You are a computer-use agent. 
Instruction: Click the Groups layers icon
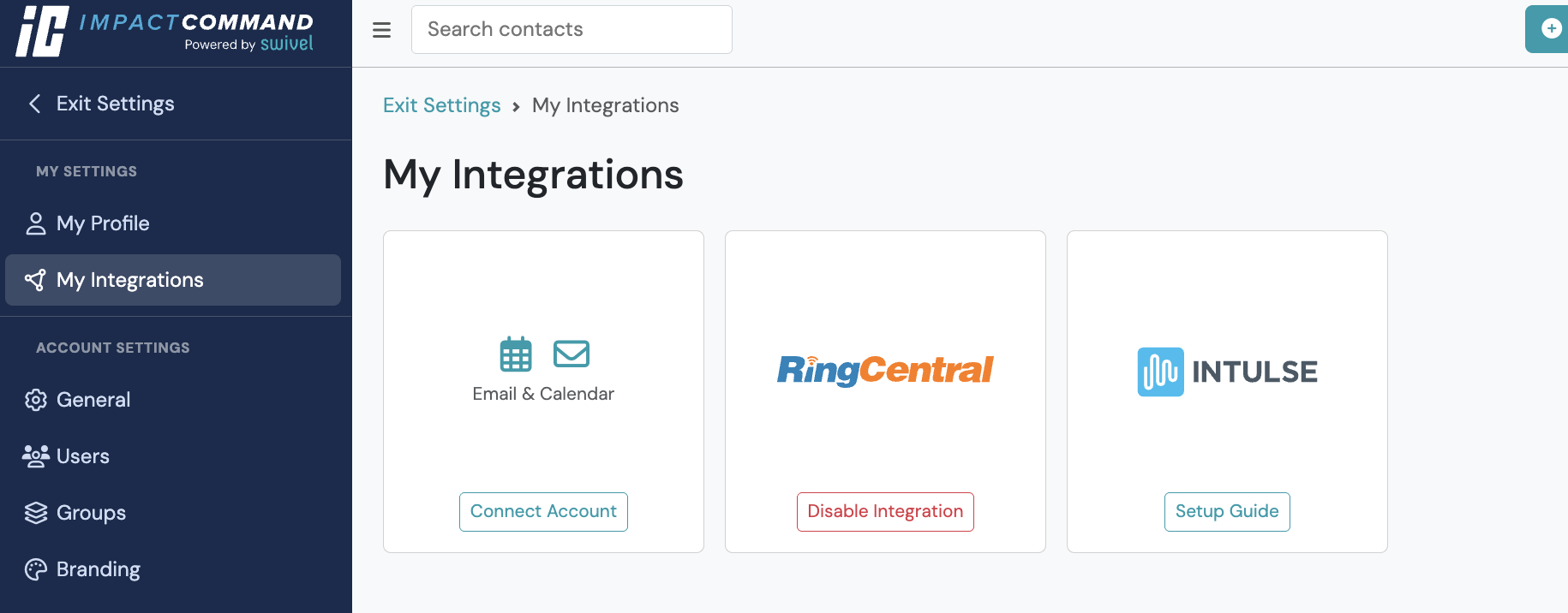pos(35,513)
